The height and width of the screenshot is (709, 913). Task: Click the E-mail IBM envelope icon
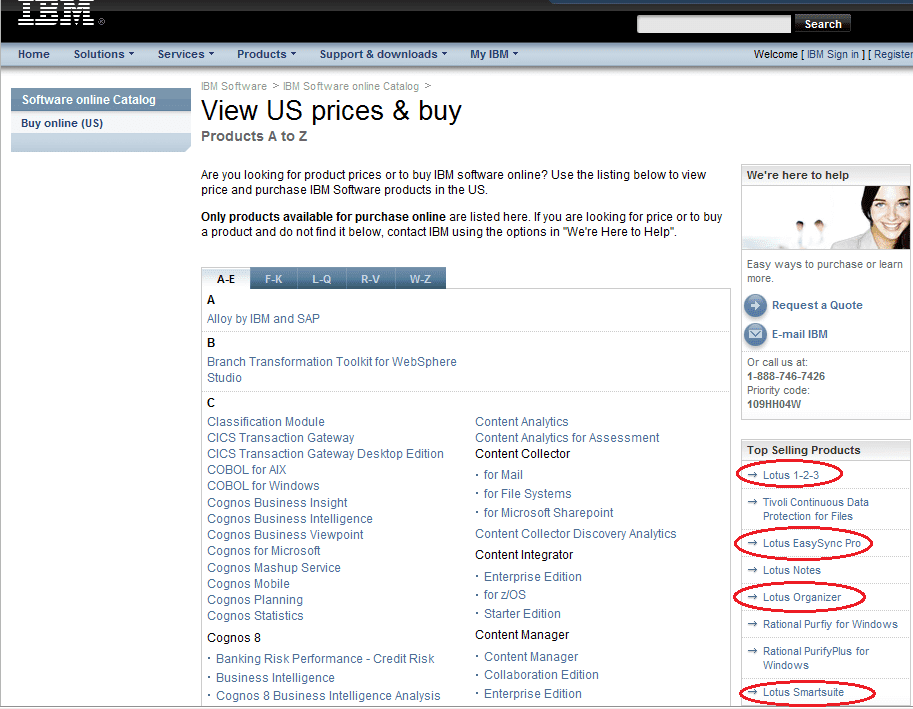pos(756,334)
